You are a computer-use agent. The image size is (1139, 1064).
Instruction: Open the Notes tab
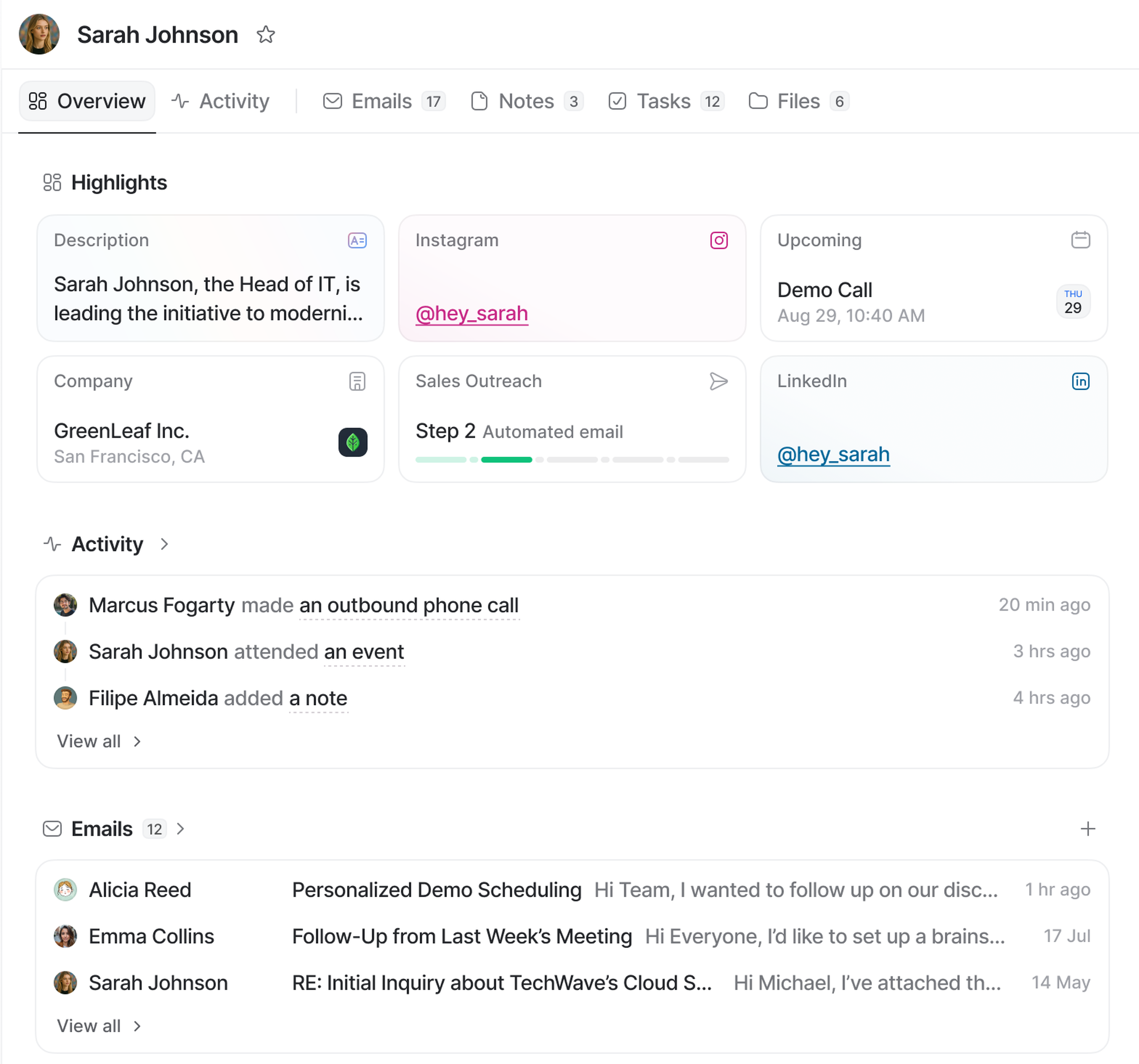pos(526,101)
